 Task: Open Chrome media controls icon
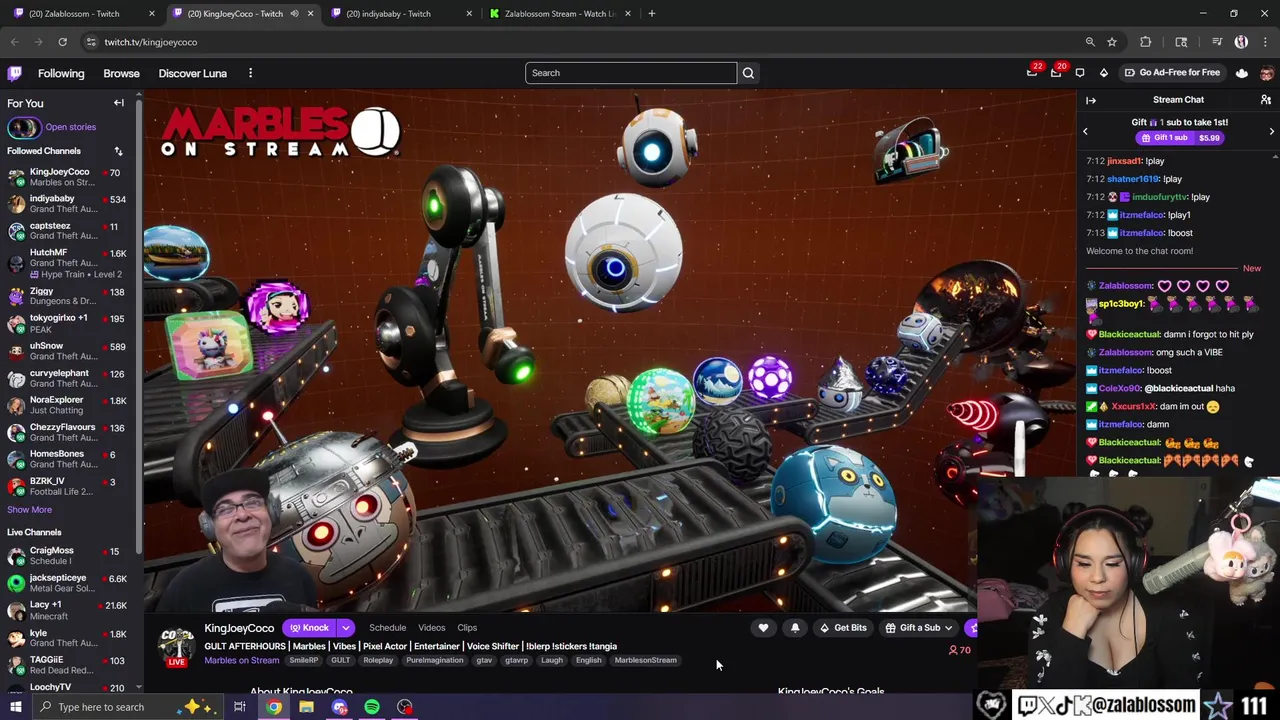coord(1216,42)
